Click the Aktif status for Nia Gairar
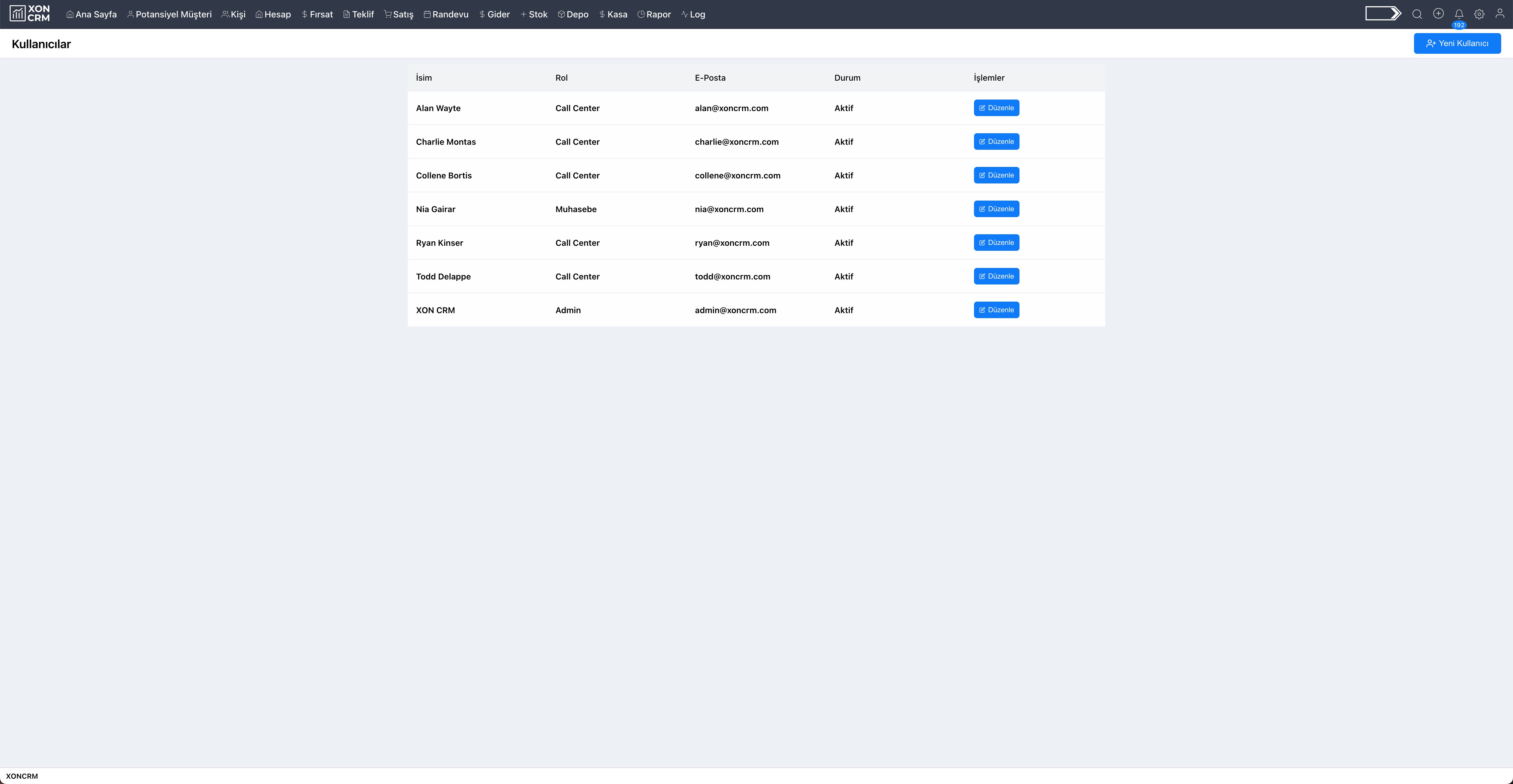This screenshot has width=1513, height=784. (843, 209)
